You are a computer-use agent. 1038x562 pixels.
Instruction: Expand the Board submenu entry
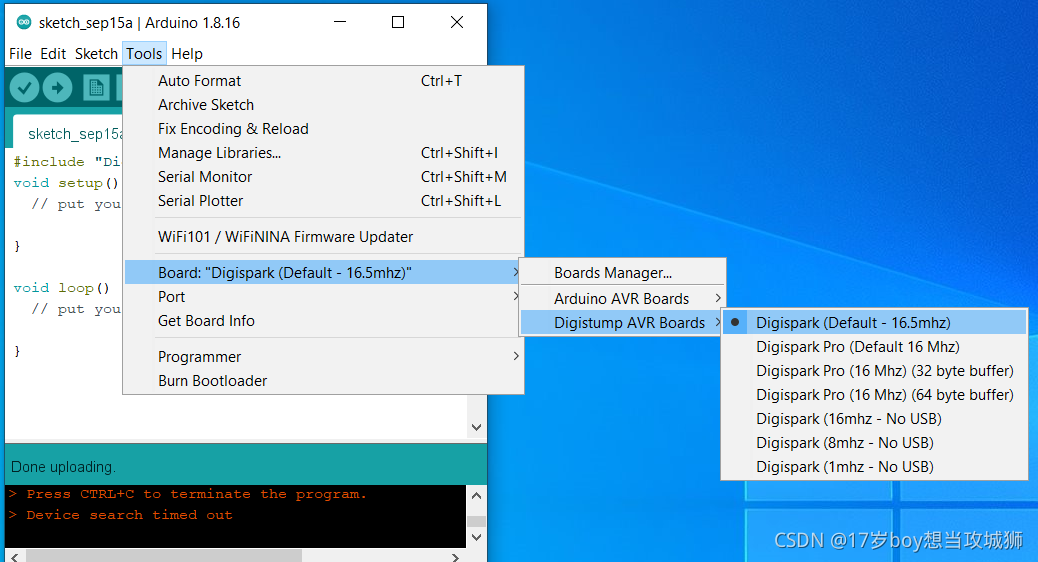click(x=323, y=273)
